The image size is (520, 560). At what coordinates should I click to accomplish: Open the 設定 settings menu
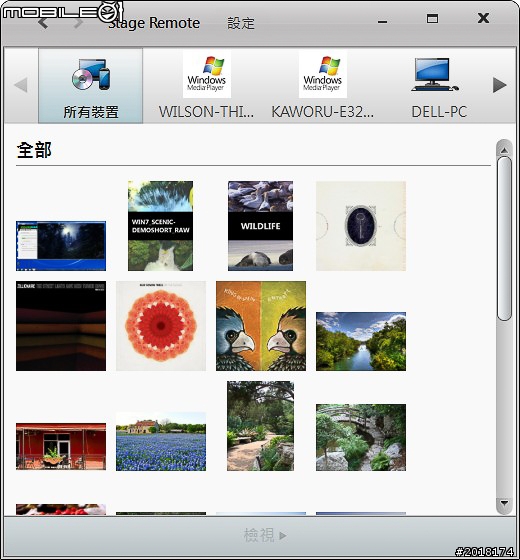[241, 24]
